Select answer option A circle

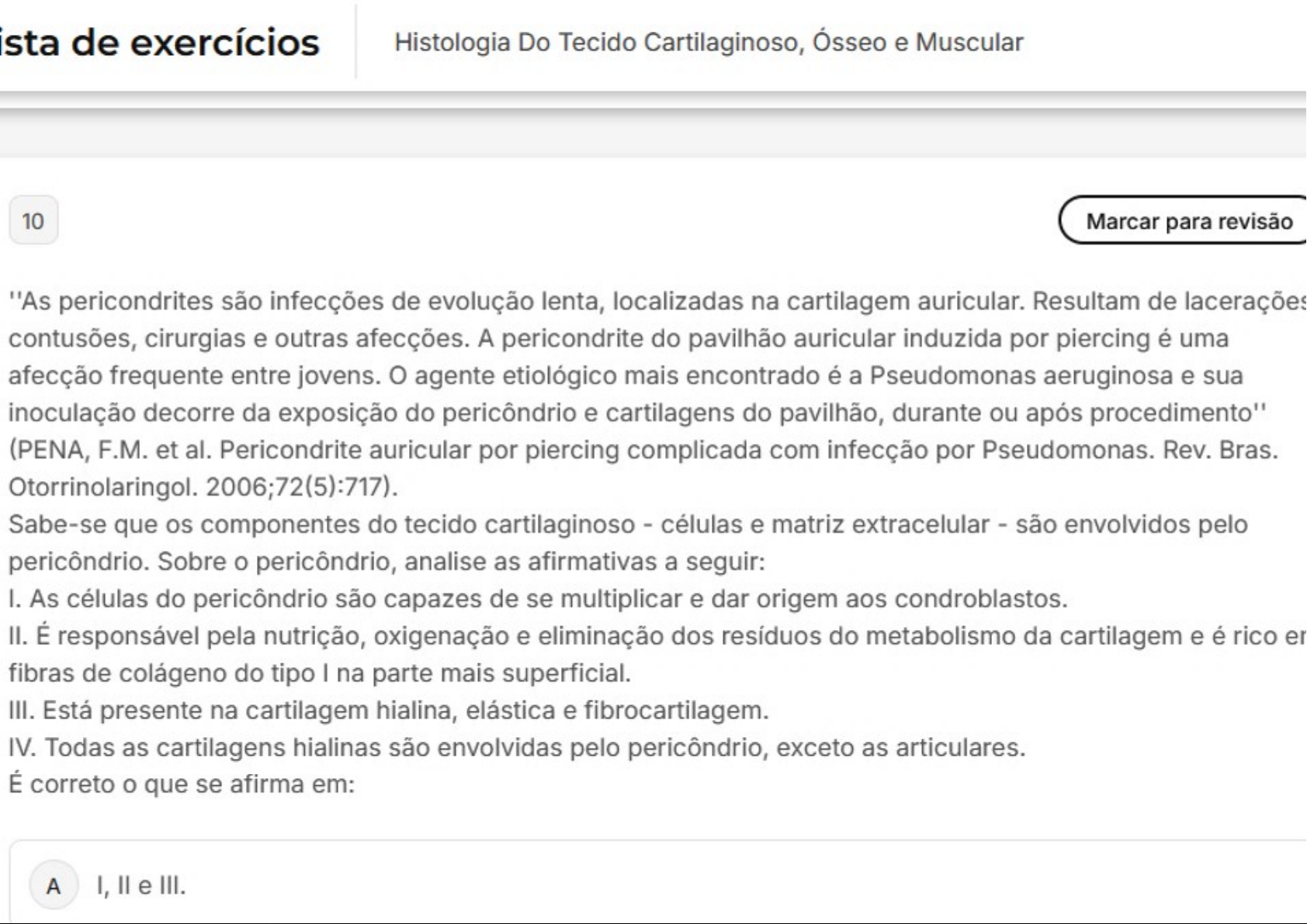54,886
